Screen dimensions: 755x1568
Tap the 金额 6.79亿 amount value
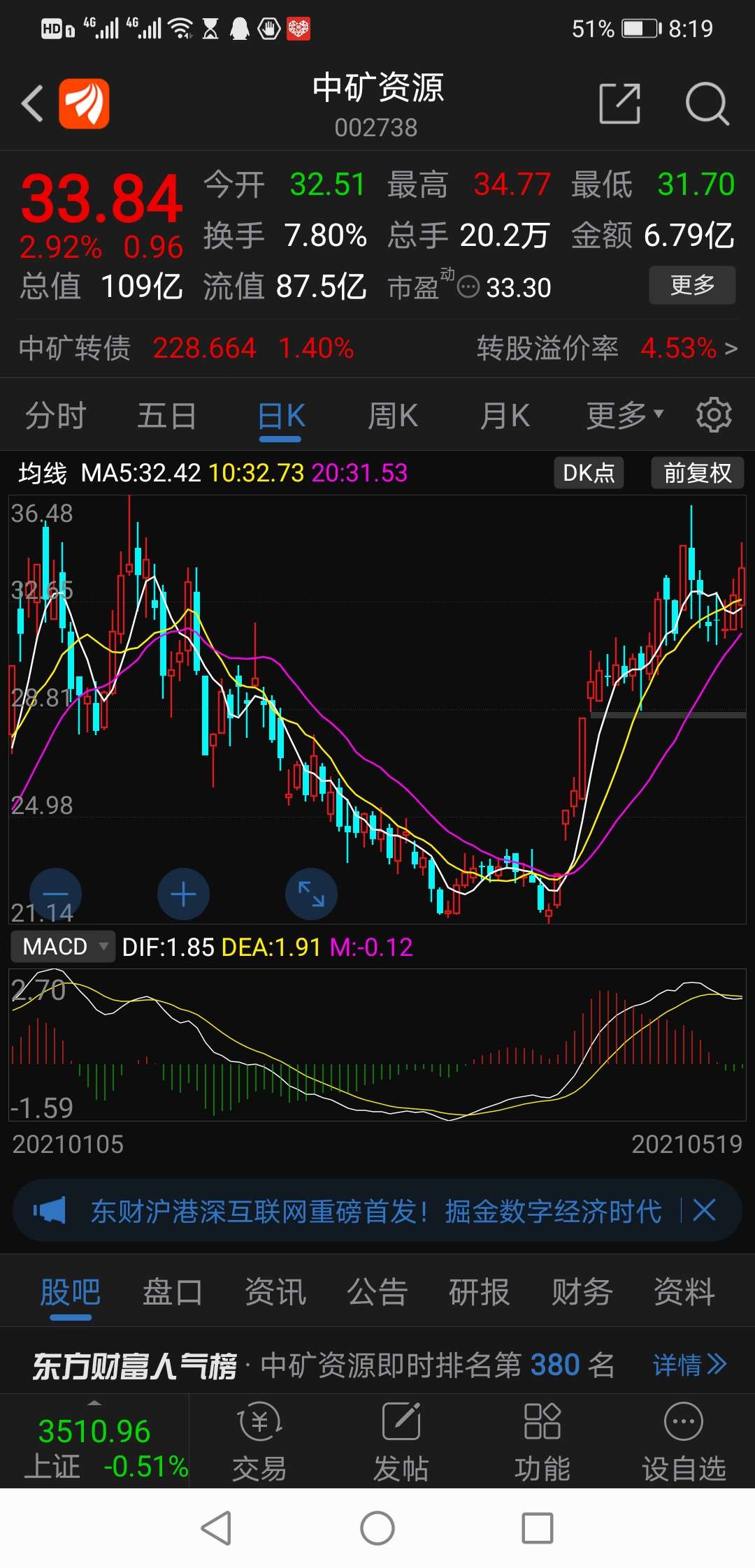[x=653, y=235]
